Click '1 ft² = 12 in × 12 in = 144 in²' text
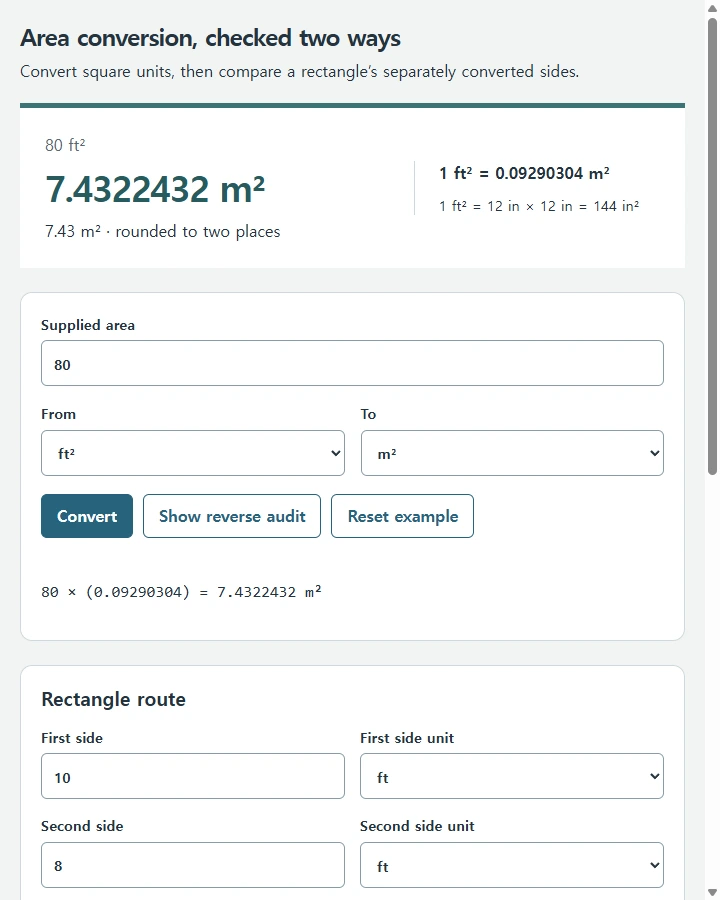The height and width of the screenshot is (900, 720). tap(539, 205)
